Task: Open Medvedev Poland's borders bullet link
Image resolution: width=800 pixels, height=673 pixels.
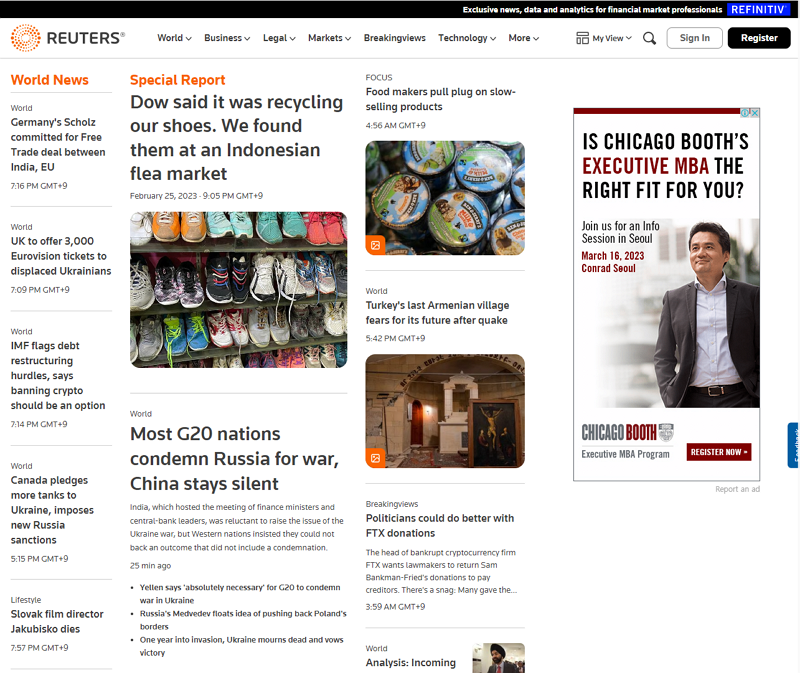Action: click(243, 620)
